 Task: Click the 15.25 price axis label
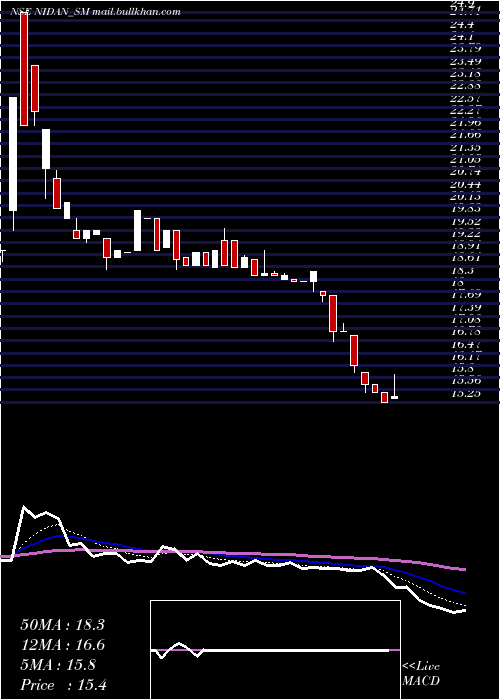(466, 393)
